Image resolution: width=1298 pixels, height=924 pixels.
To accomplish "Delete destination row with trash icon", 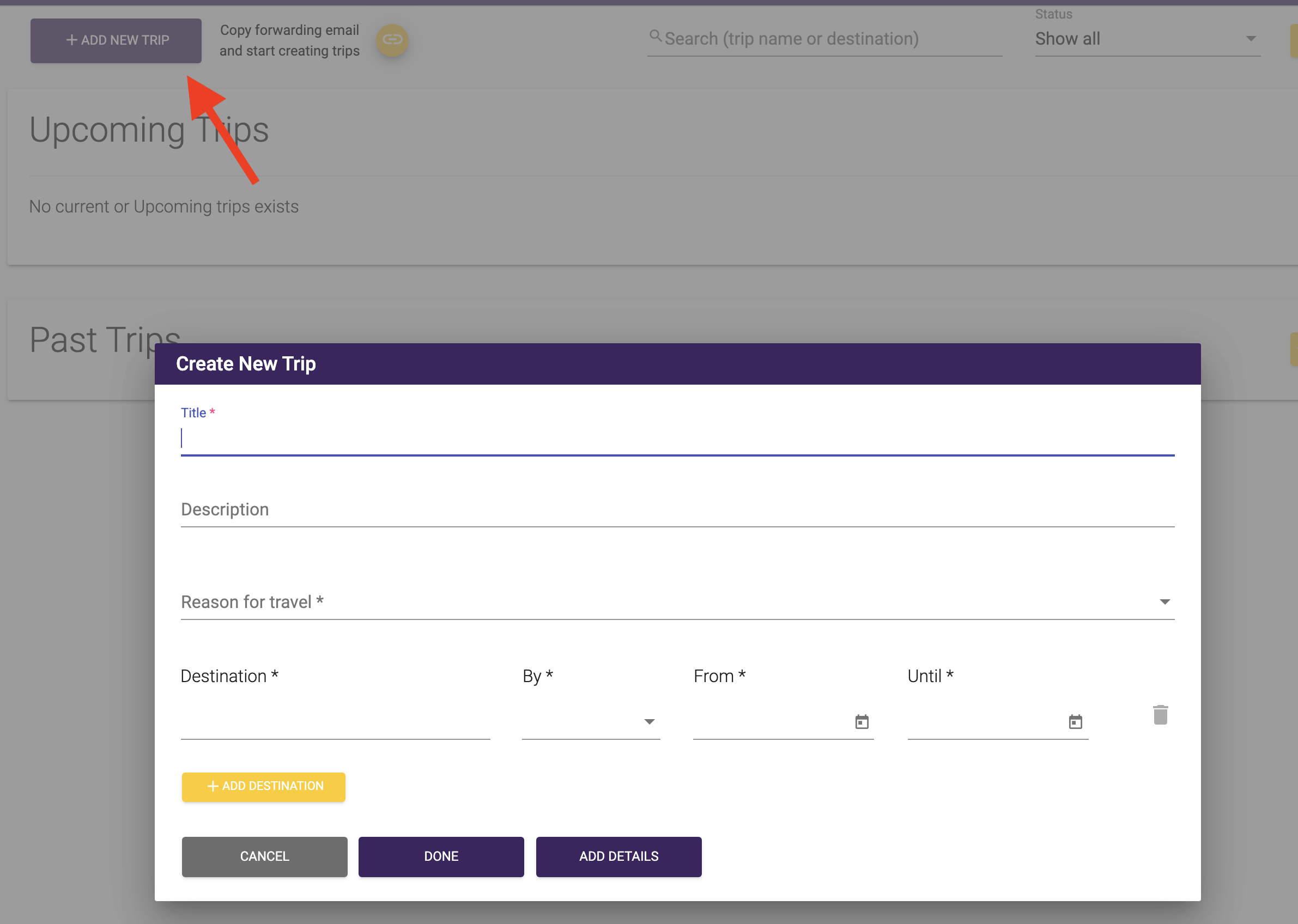I will tap(1160, 715).
